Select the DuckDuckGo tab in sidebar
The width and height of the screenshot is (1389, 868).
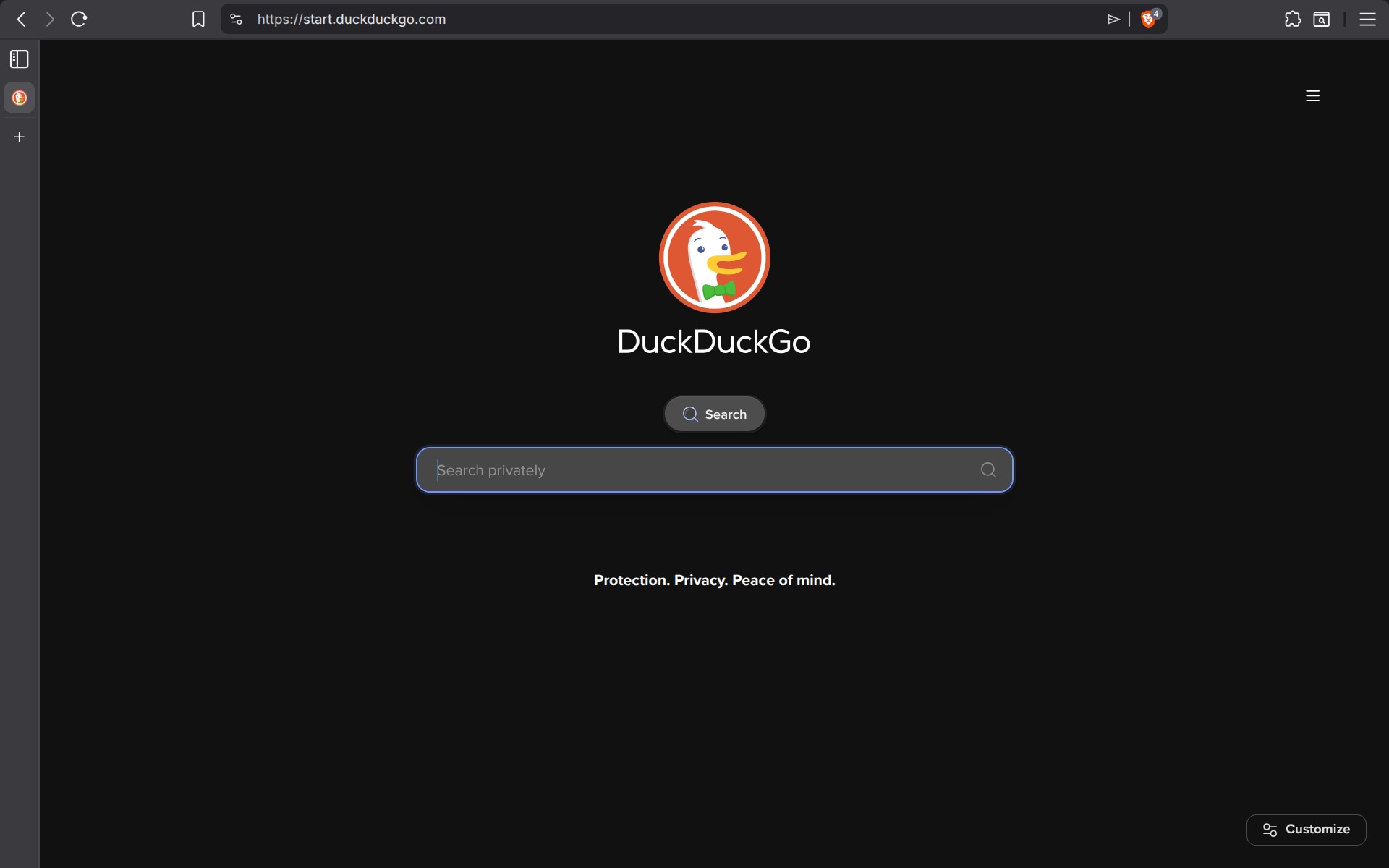20,98
